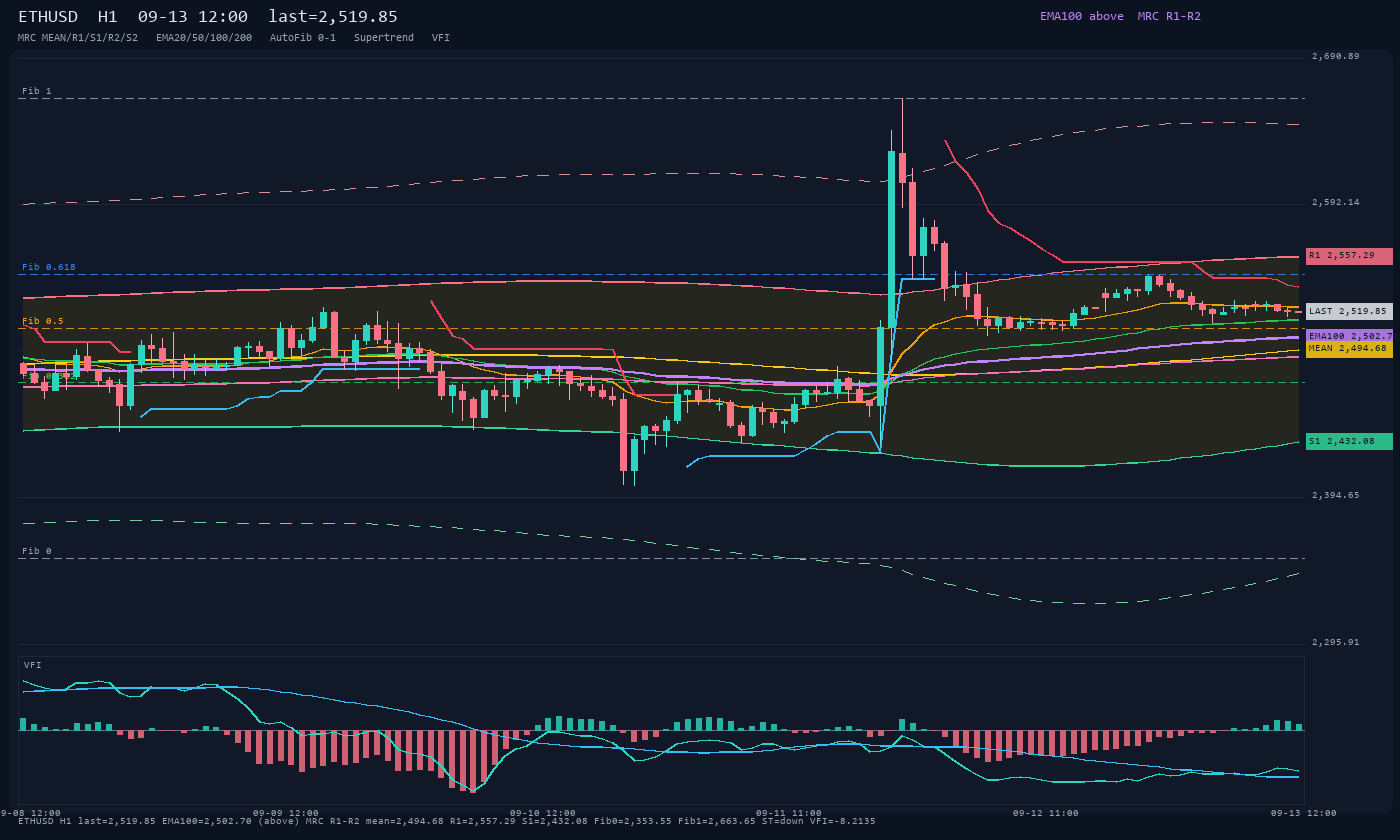Select the Fib 0.618 level label
The width and height of the screenshot is (1400, 840).
pyautogui.click(x=49, y=267)
